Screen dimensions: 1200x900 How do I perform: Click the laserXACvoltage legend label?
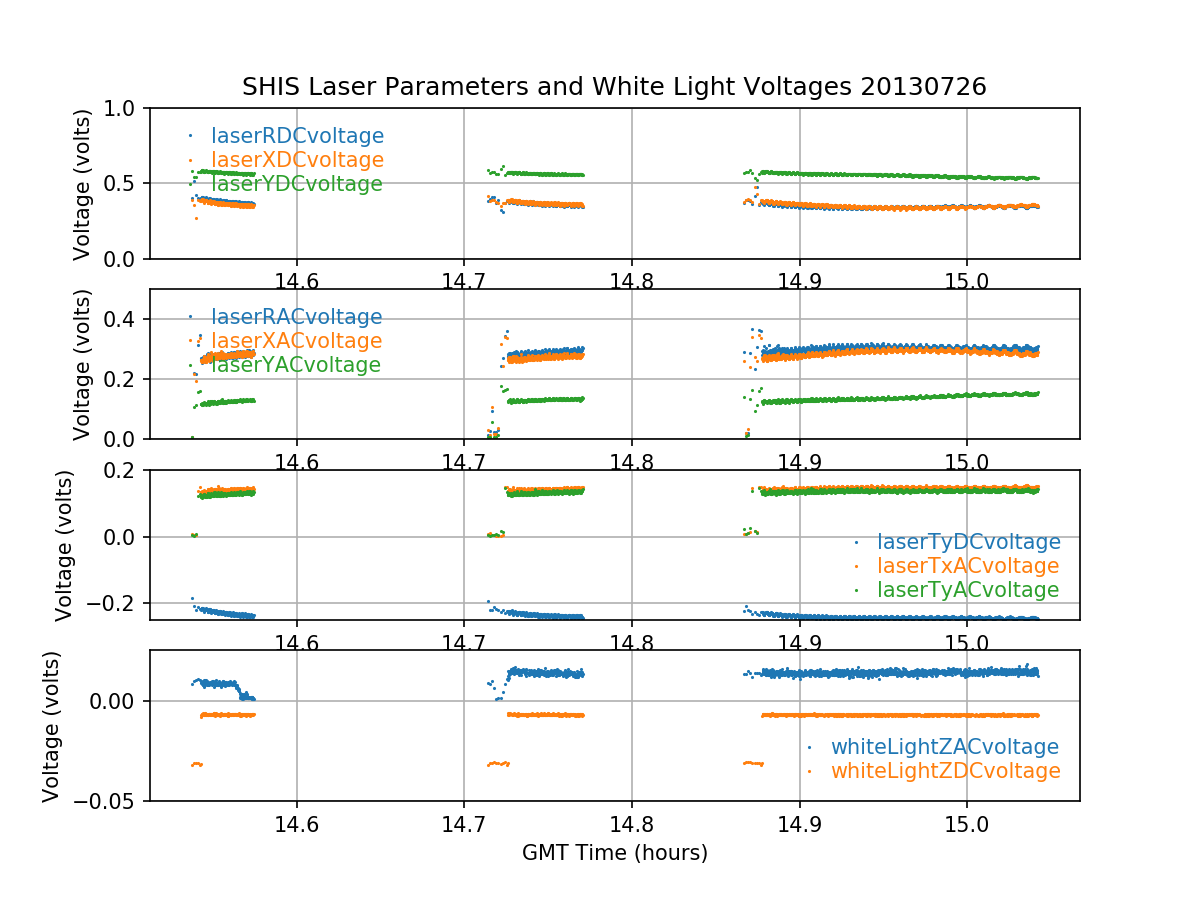296,341
